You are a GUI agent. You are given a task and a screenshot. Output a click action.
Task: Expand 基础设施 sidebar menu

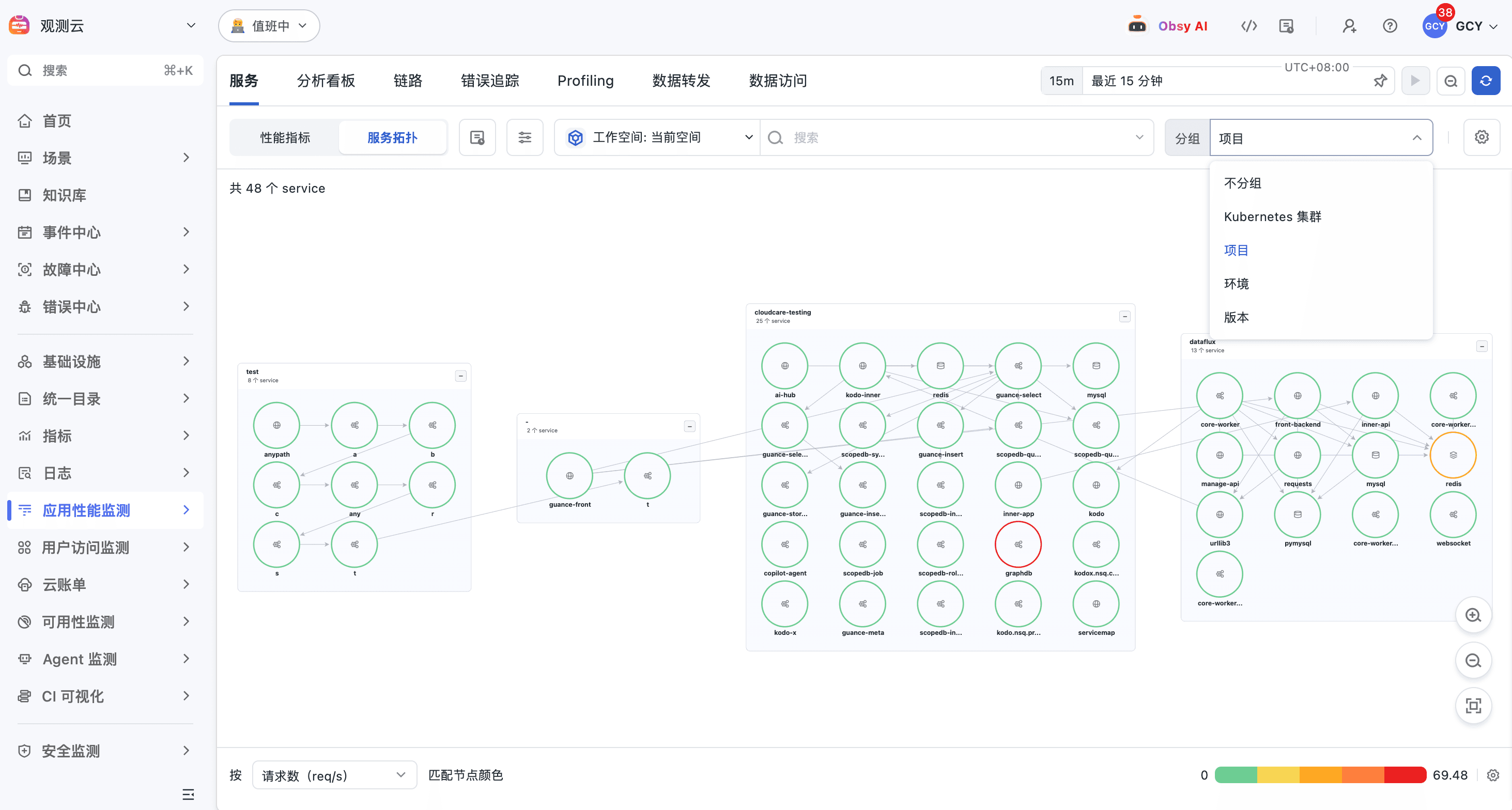105,362
